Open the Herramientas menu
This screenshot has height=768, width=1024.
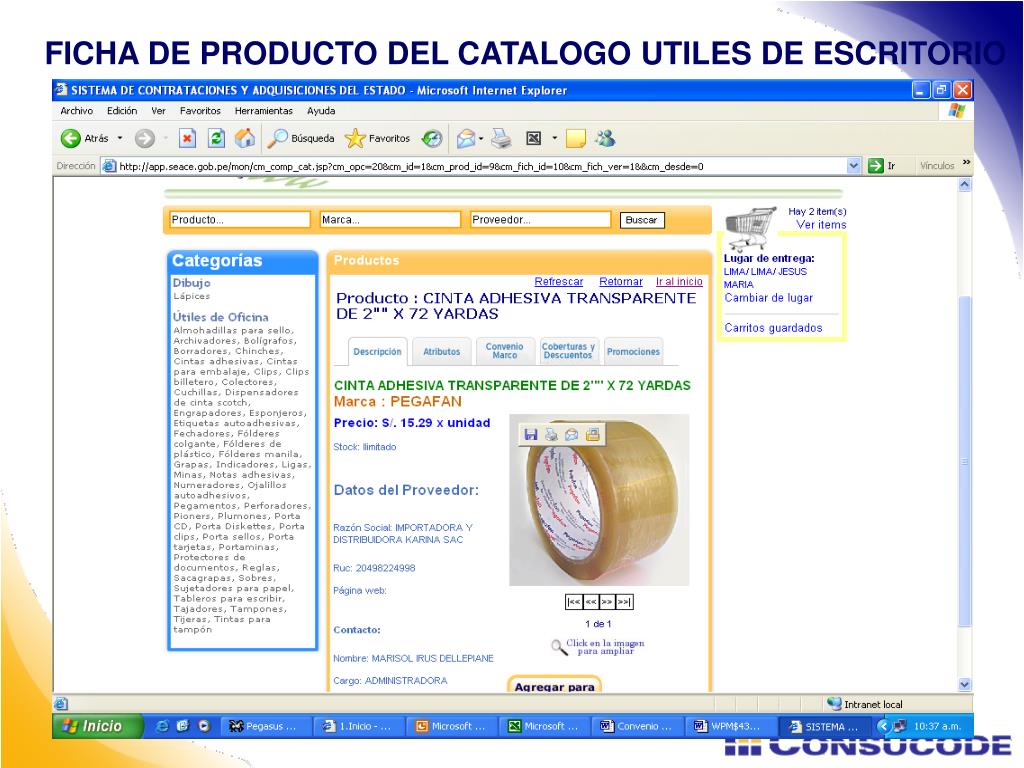[264, 111]
